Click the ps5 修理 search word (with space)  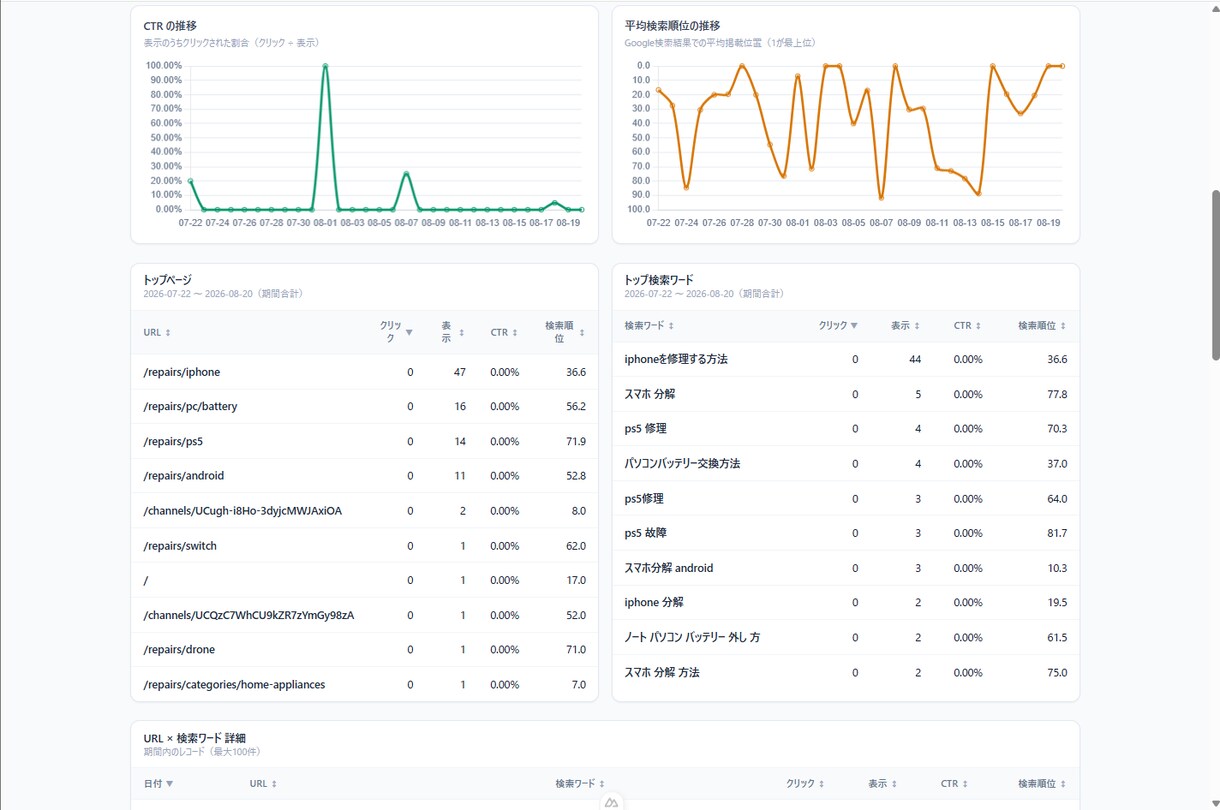pyautogui.click(x=645, y=429)
